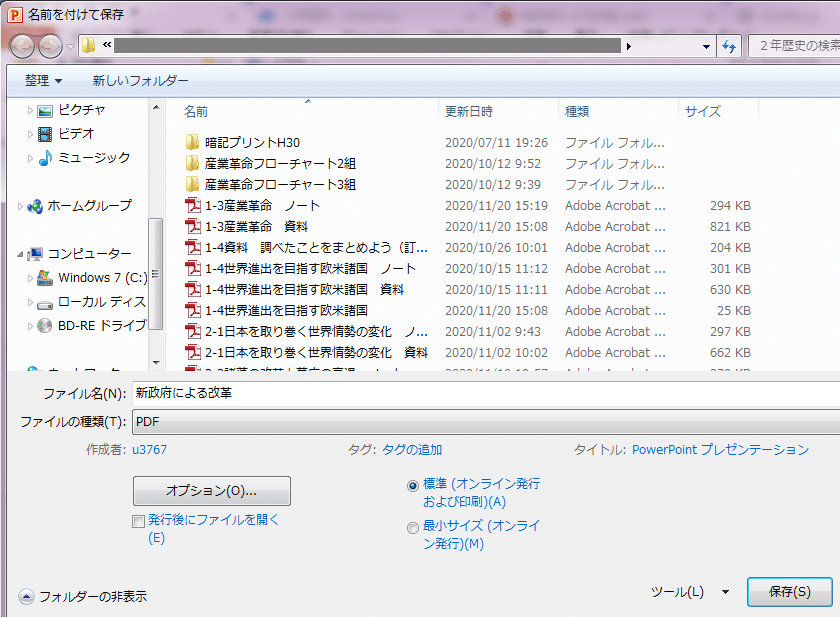840x617 pixels.
Task: Open the ホームグループ icon
Action: click(35, 206)
